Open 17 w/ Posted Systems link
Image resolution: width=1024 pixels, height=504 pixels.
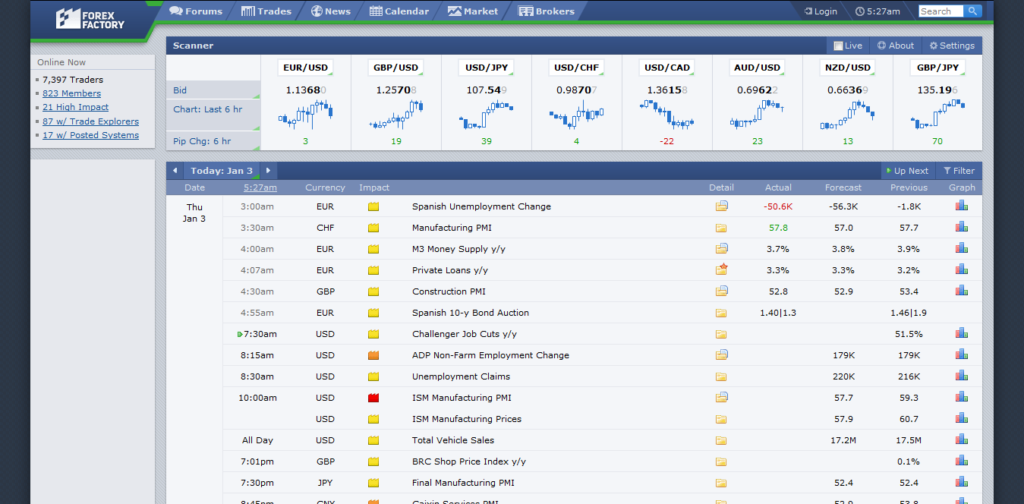click(91, 135)
